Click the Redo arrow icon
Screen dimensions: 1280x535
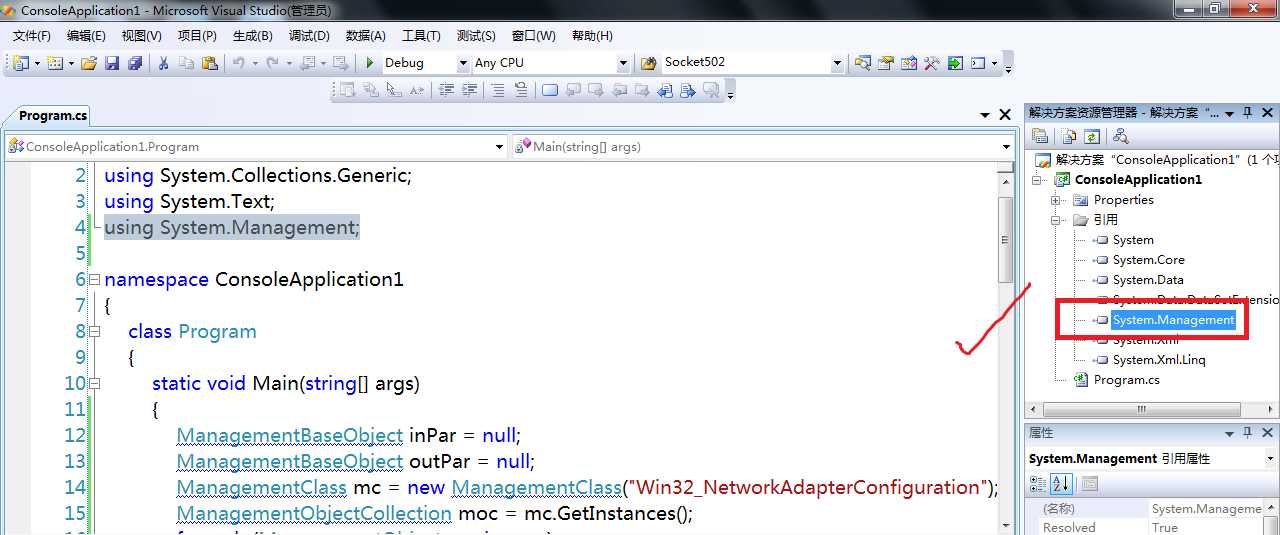tap(273, 63)
